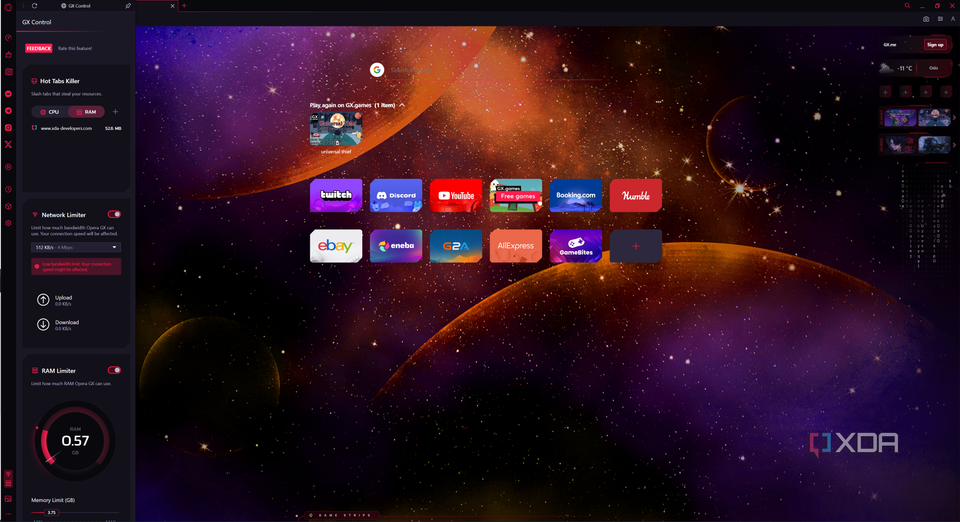The height and width of the screenshot is (522, 960).
Task: Open the Opera menu logo icon
Action: [8, 7]
